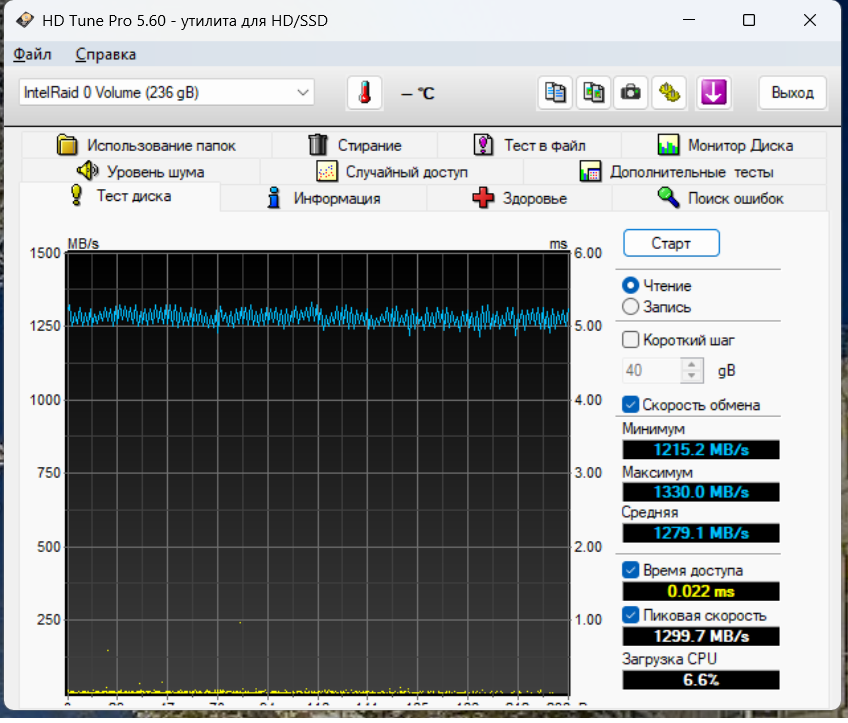Switch to the Тест в файл tab
The width and height of the screenshot is (848, 723).
(x=529, y=145)
